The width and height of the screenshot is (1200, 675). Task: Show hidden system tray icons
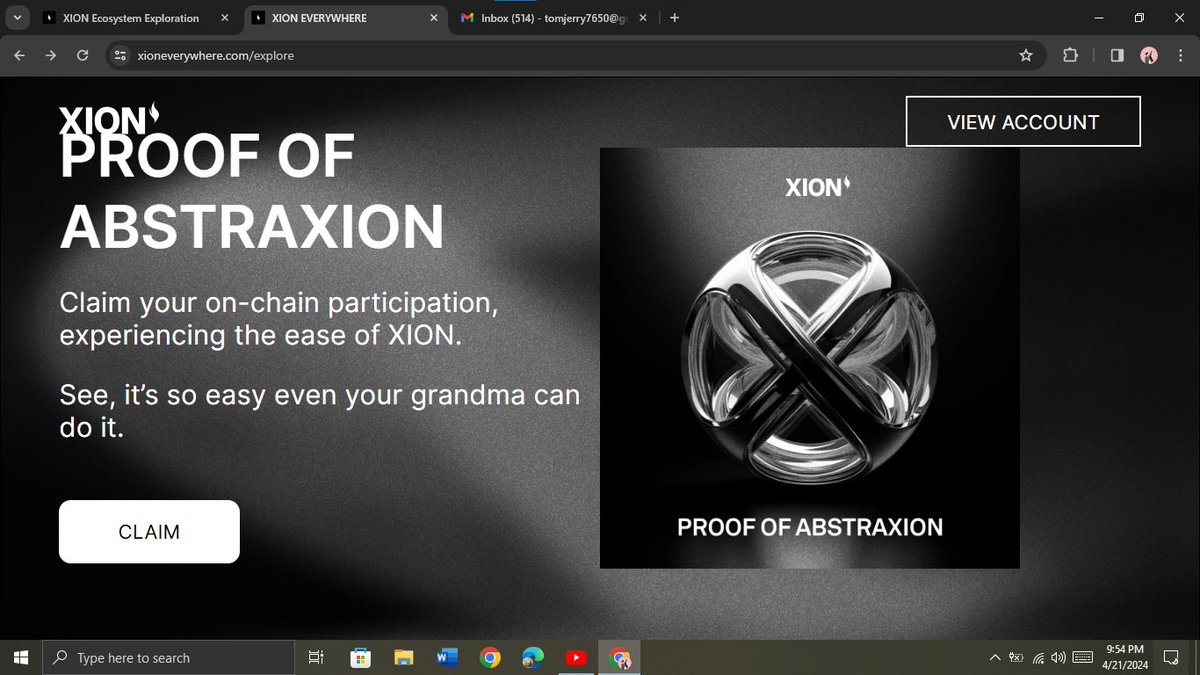(x=994, y=657)
